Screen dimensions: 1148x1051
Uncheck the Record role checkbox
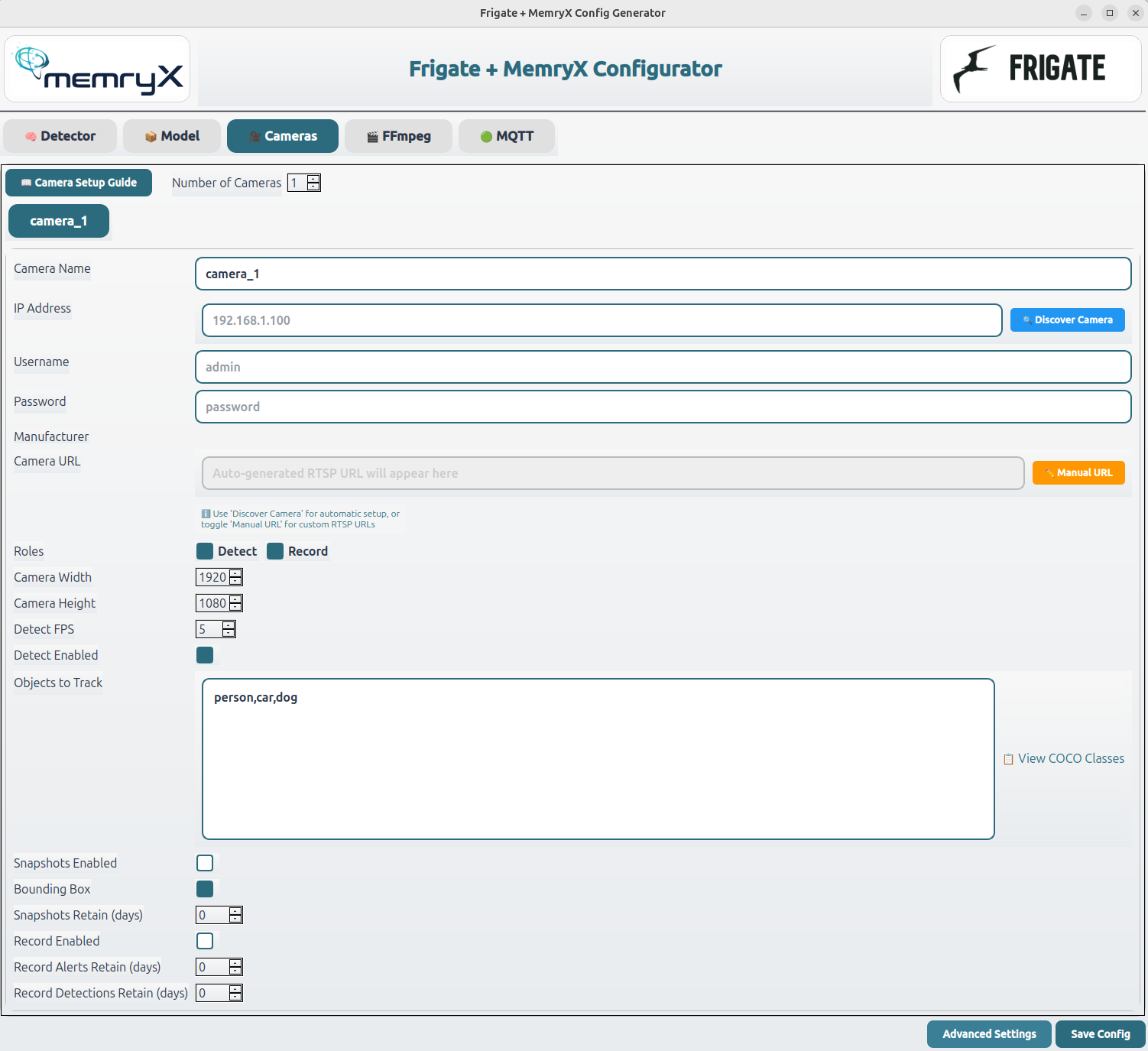(x=275, y=551)
